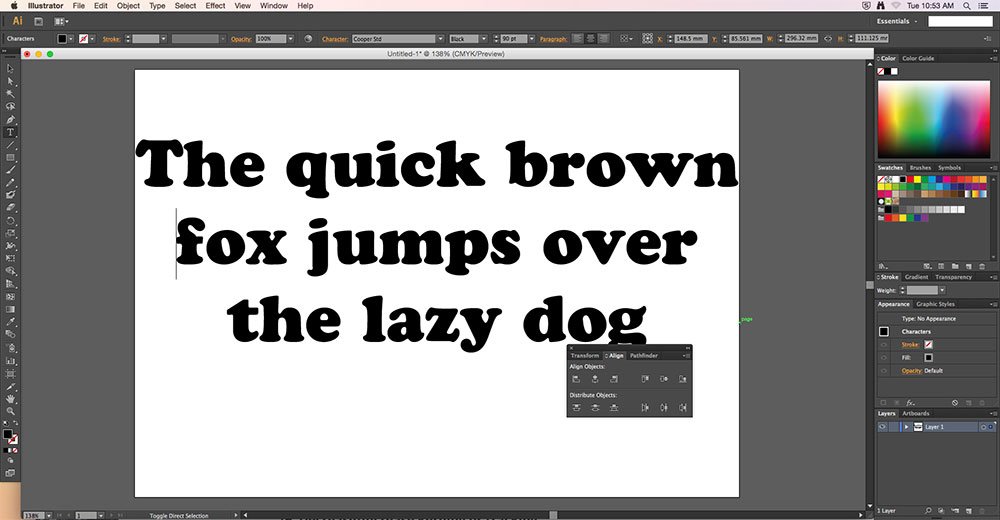Open the Effect menu
The image size is (1000, 520).
pos(215,6)
